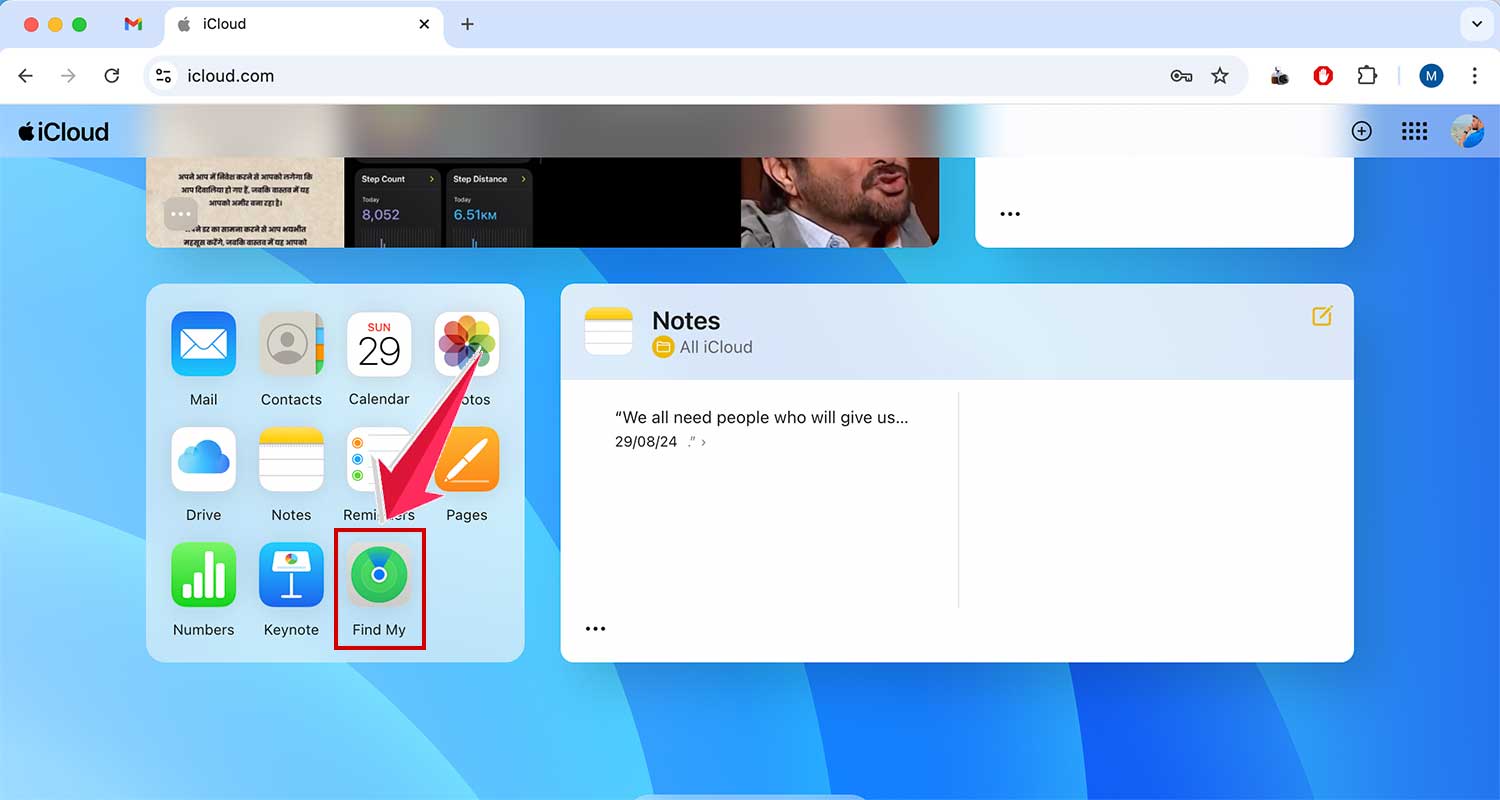Screen dimensions: 1500x800
Task: Open the Numbers app
Action: [203, 575]
